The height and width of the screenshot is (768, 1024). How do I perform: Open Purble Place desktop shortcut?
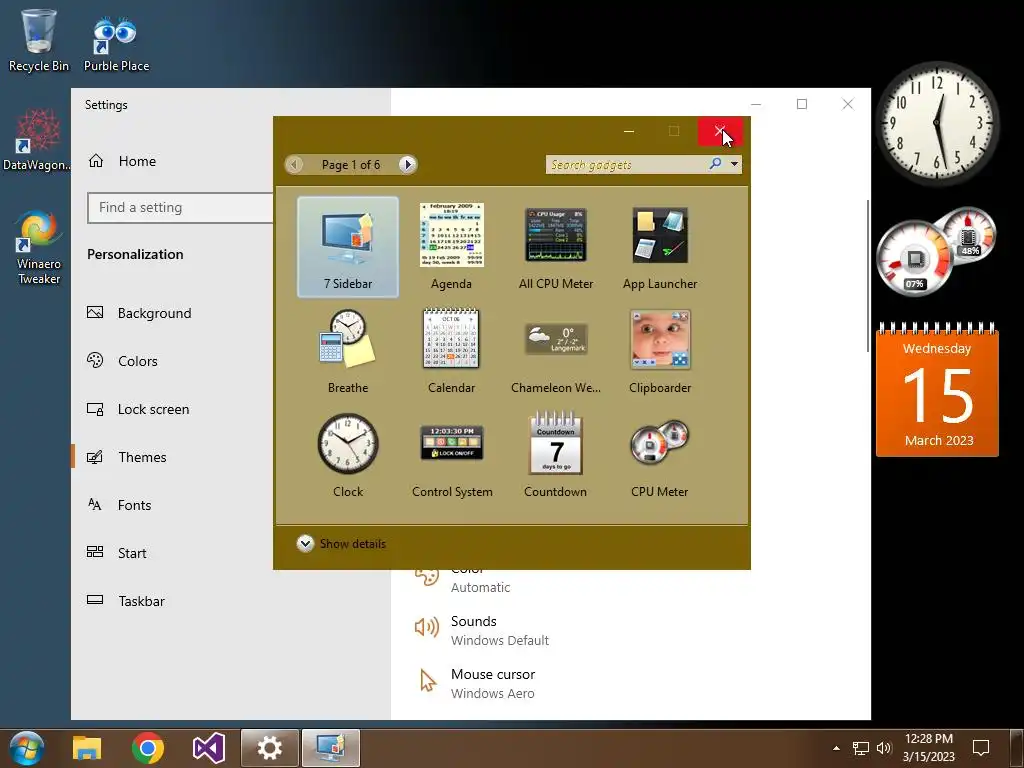pyautogui.click(x=116, y=43)
